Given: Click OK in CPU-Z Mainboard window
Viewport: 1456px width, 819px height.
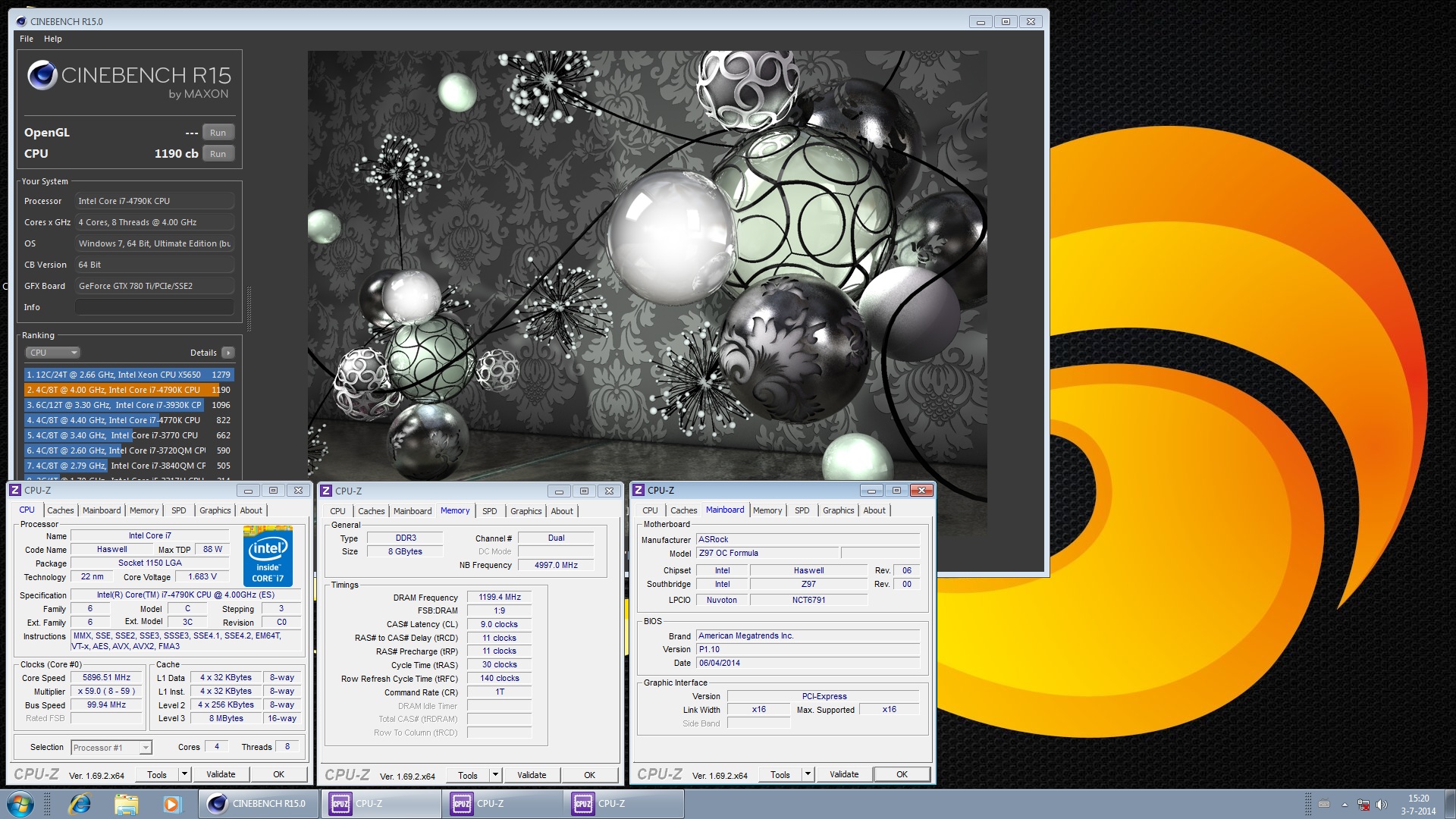Looking at the screenshot, I should [x=902, y=774].
